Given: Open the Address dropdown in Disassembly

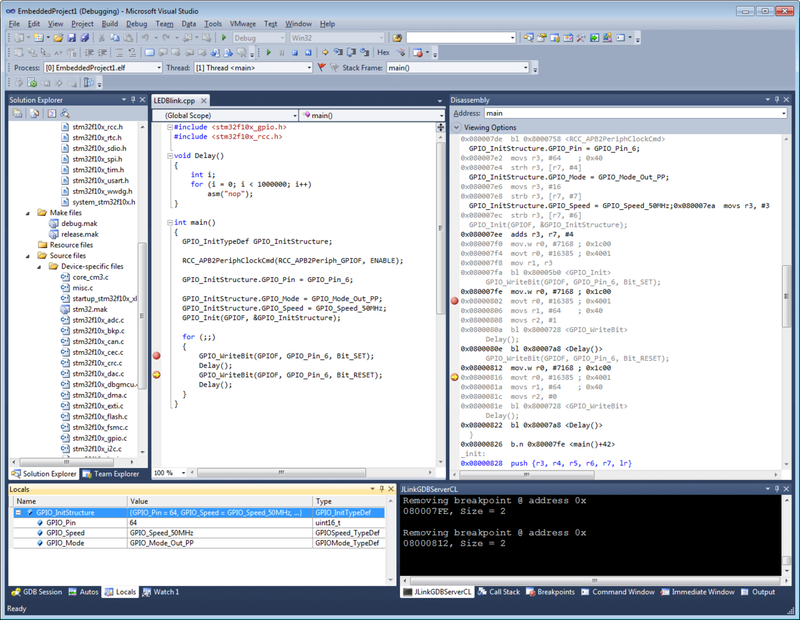Looking at the screenshot, I should pos(784,113).
